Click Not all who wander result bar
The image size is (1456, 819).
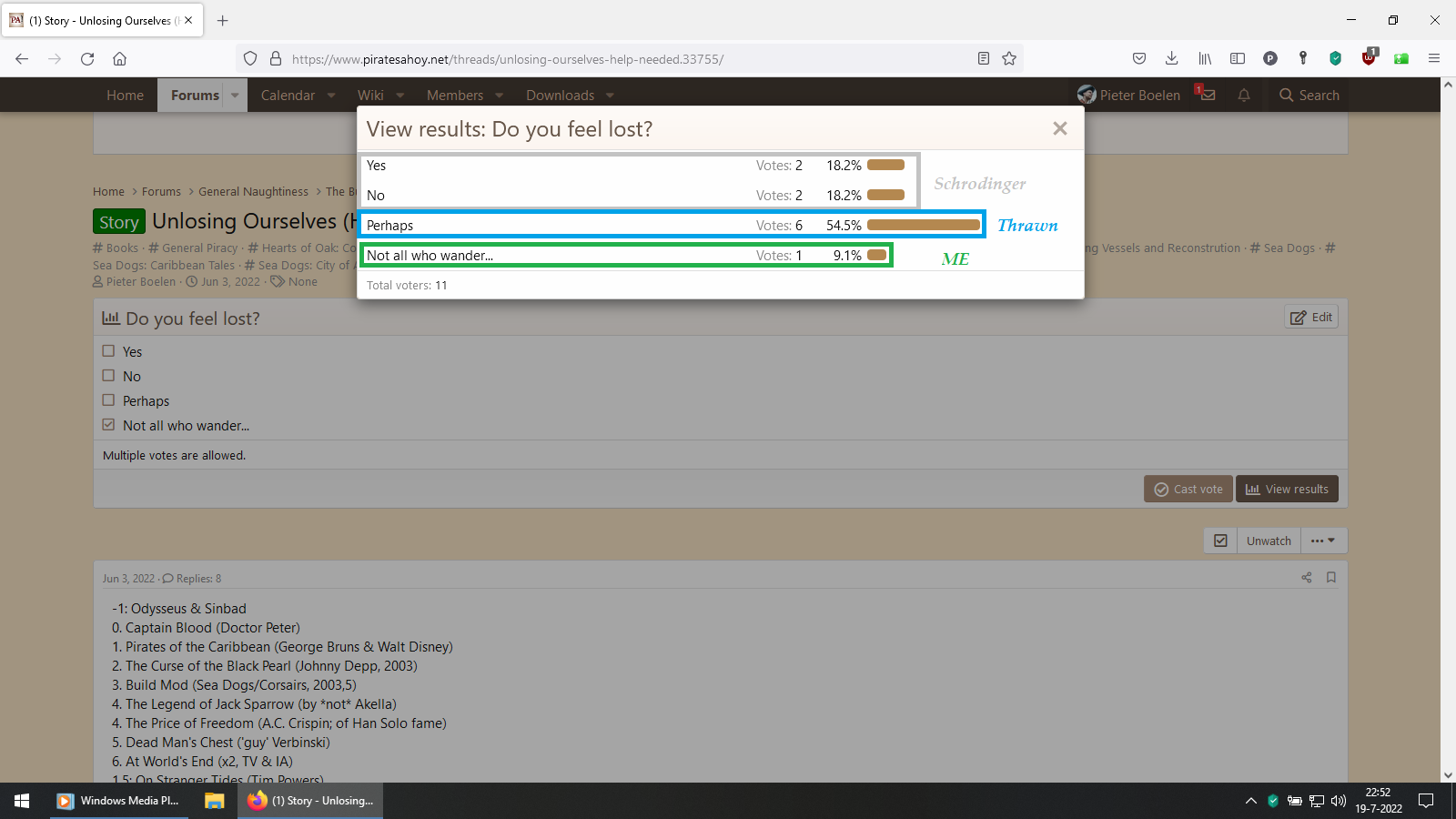pos(877,255)
